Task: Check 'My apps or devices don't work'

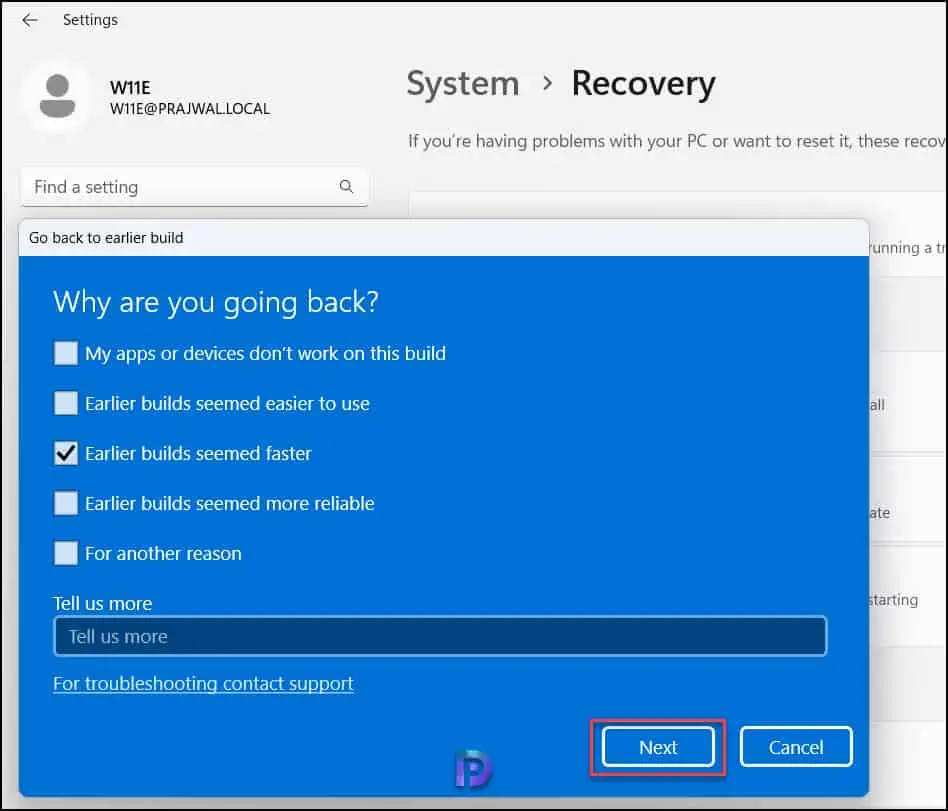Action: click(66, 353)
